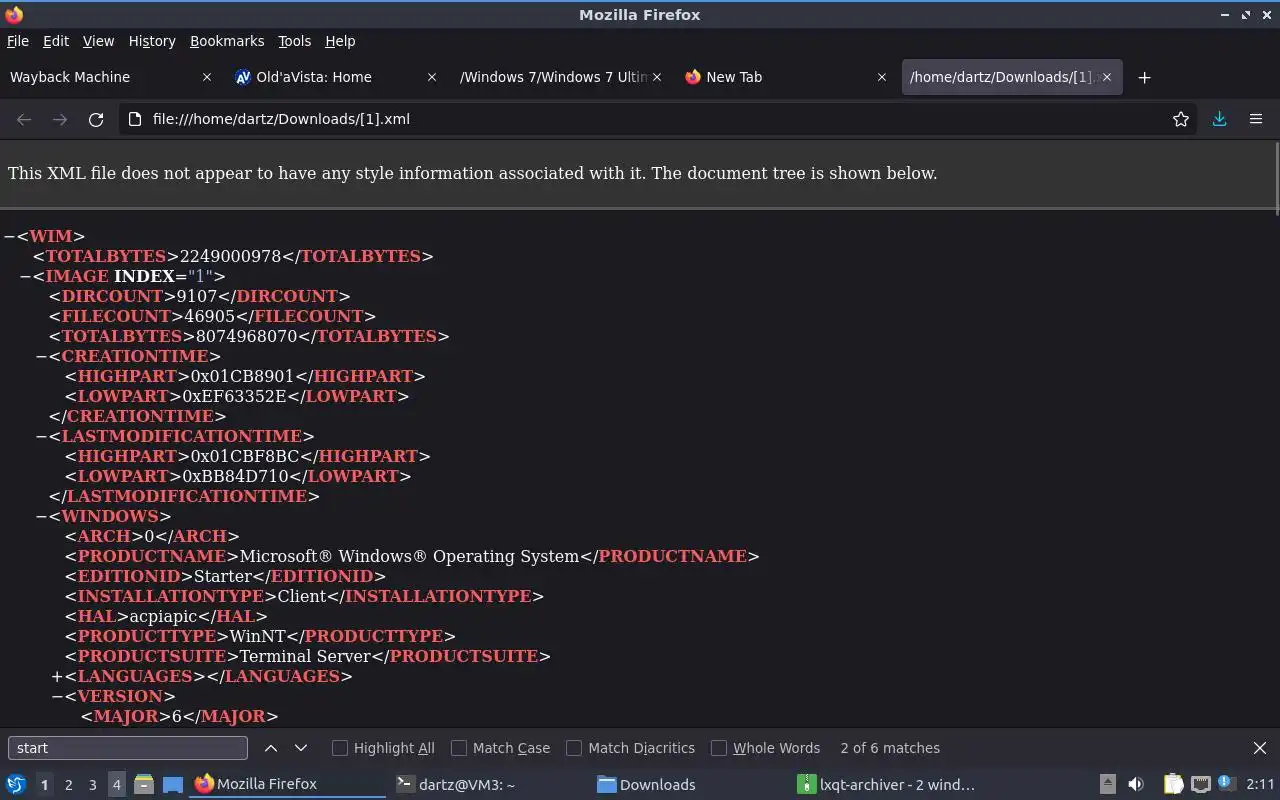Collapse the WIM root node

click(9, 236)
